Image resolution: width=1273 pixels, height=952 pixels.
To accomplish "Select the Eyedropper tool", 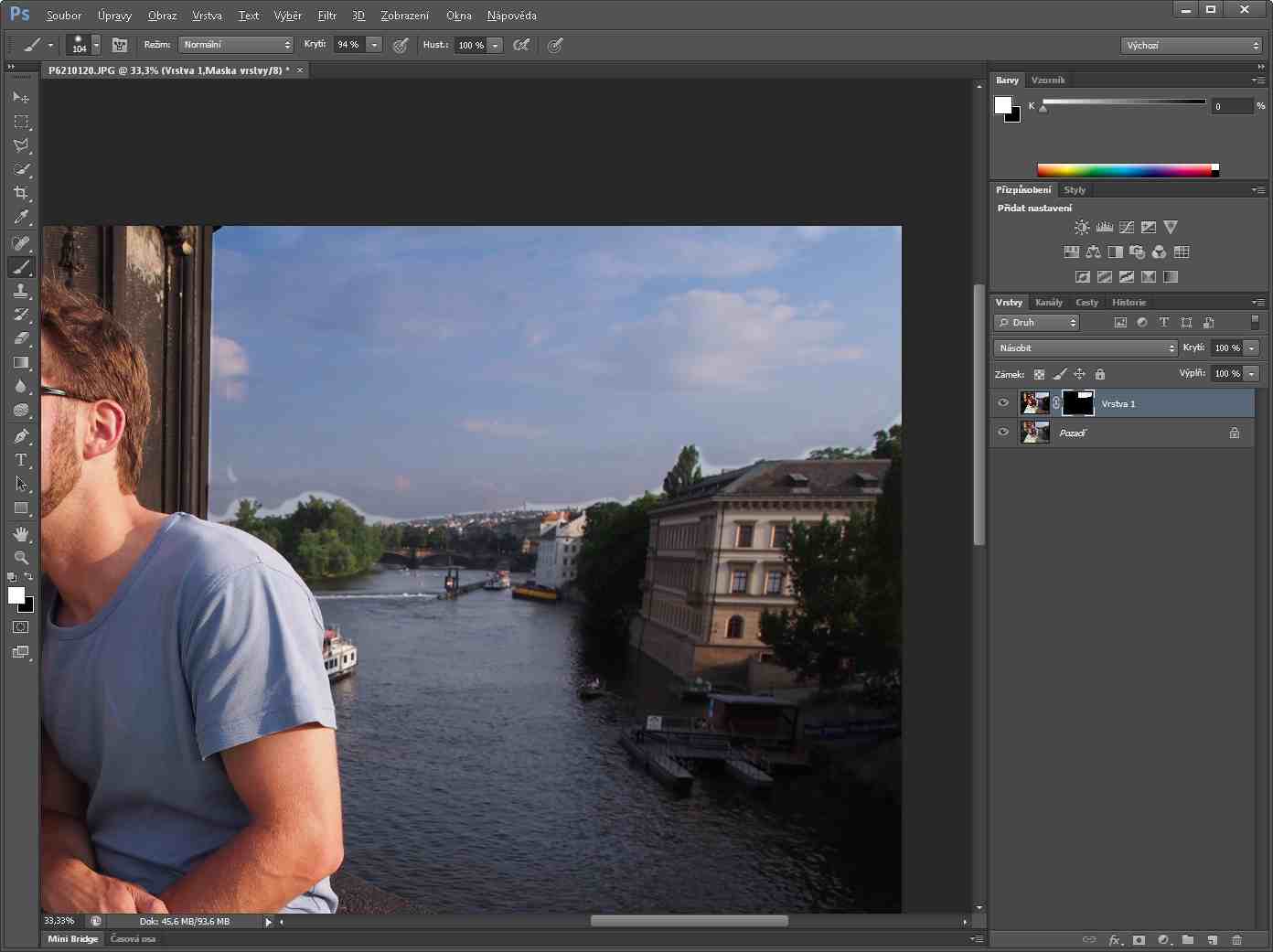I will [21, 218].
